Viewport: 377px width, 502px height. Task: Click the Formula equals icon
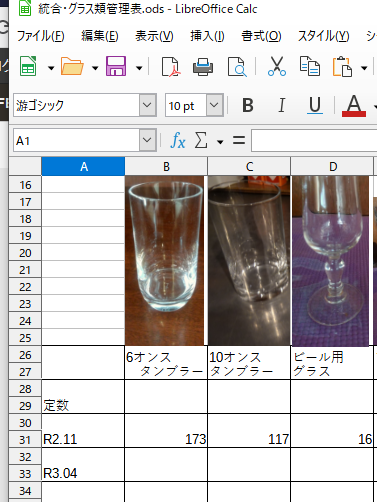[x=239, y=140]
